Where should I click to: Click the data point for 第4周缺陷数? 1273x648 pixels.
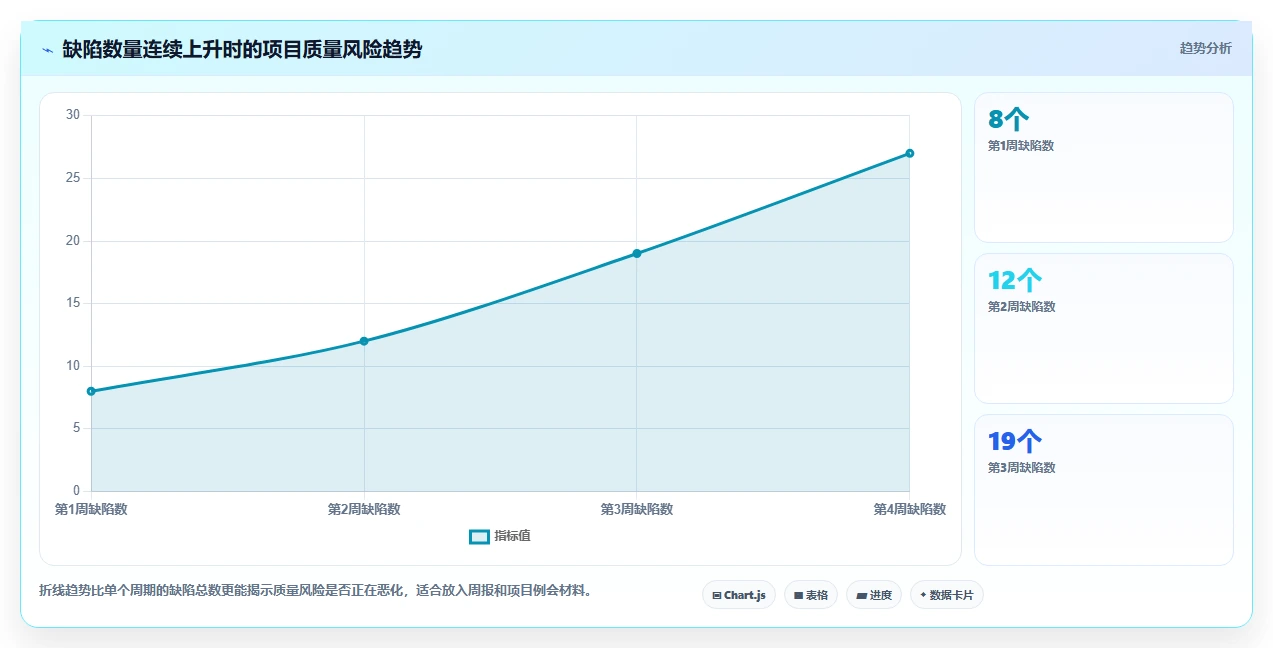pos(909,153)
